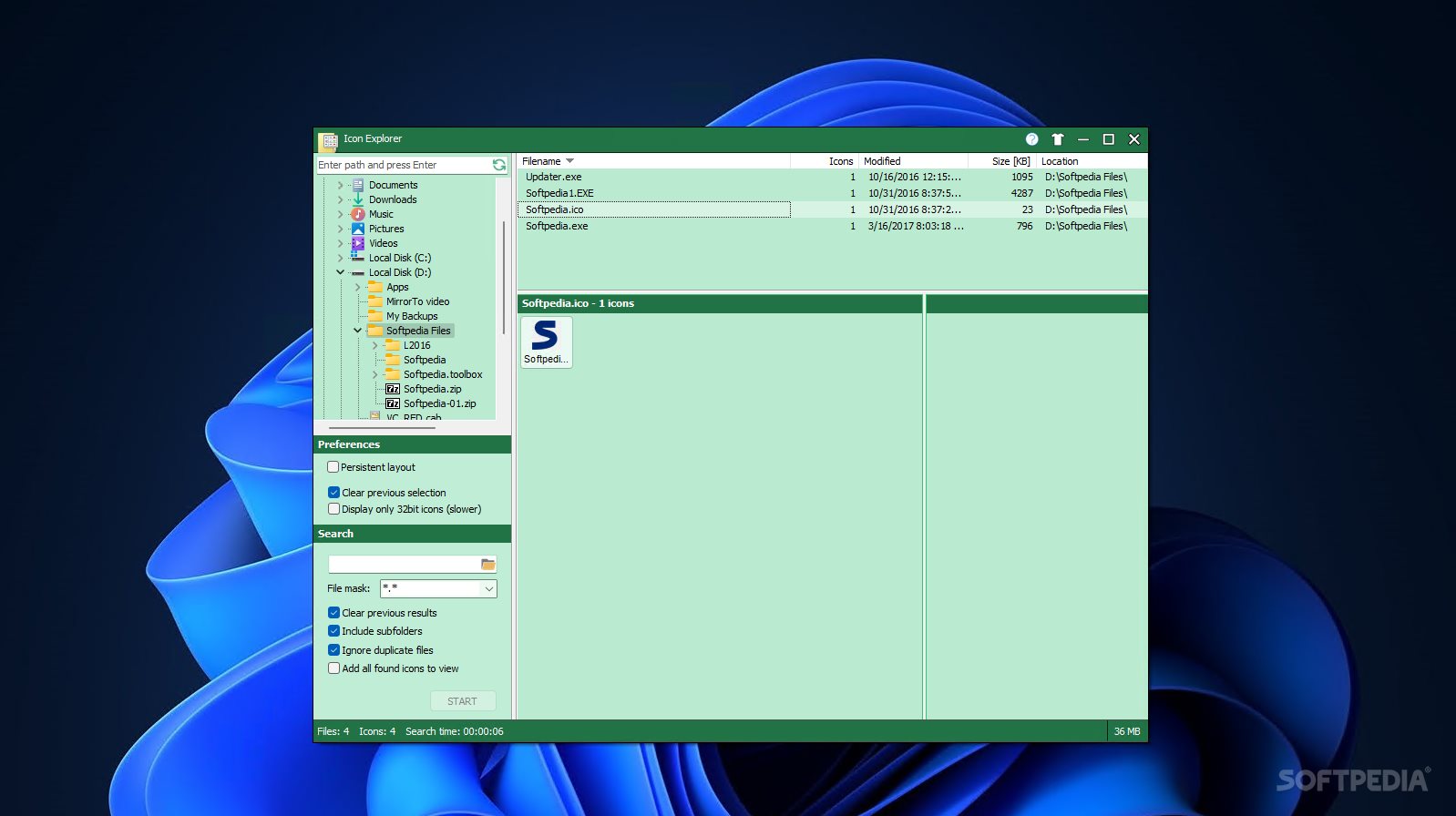Click the 7z icon of Softpedia.zip

[393, 389]
